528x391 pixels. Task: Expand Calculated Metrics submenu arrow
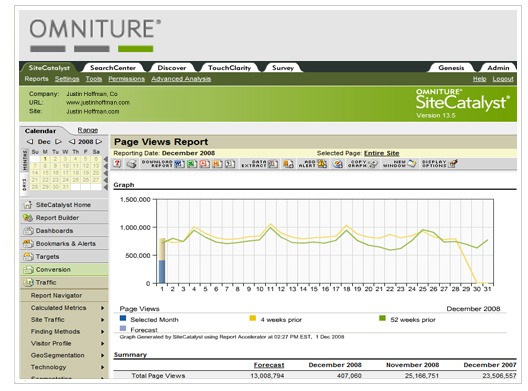pos(102,308)
